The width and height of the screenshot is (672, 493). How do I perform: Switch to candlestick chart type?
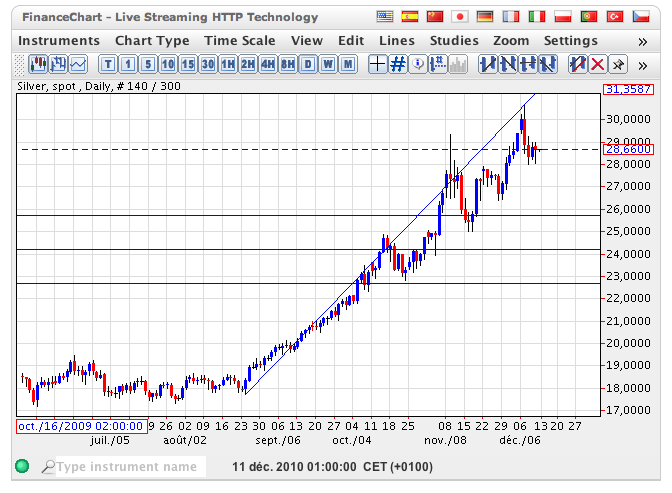pyautogui.click(x=39, y=64)
